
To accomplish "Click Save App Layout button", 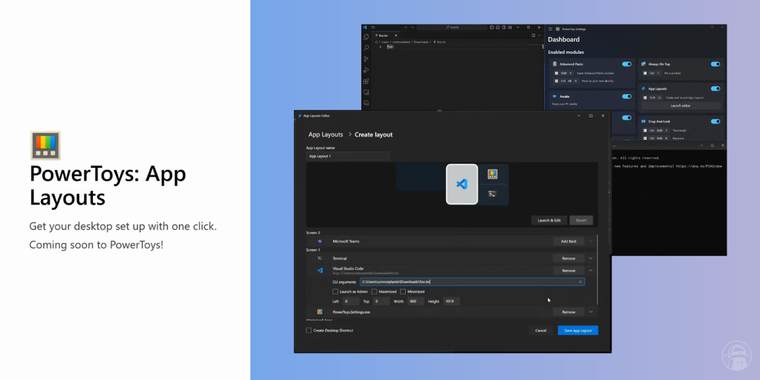I will click(578, 331).
